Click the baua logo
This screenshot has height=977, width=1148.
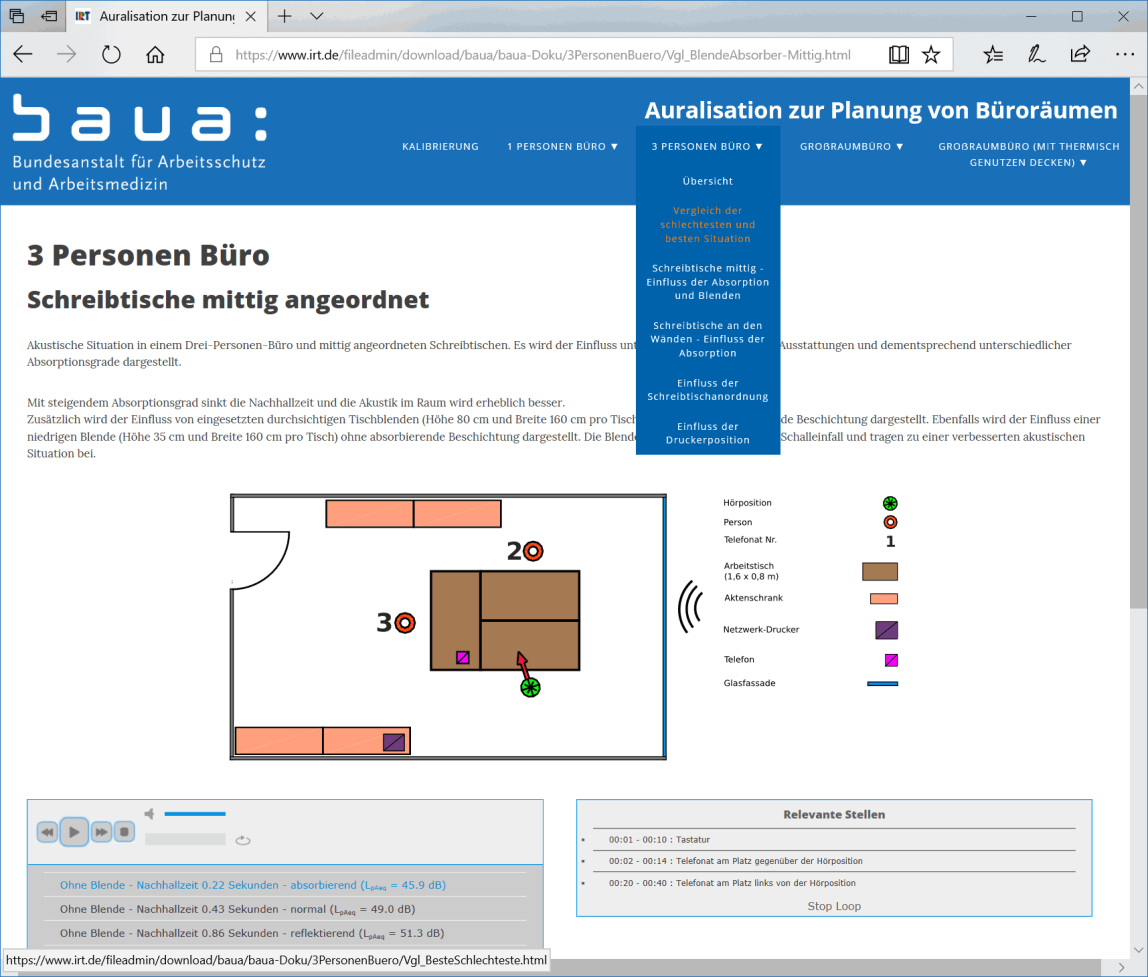click(x=140, y=142)
